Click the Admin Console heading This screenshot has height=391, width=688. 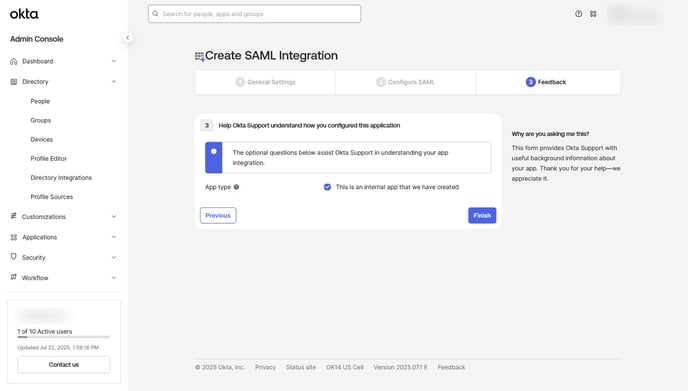37,39
